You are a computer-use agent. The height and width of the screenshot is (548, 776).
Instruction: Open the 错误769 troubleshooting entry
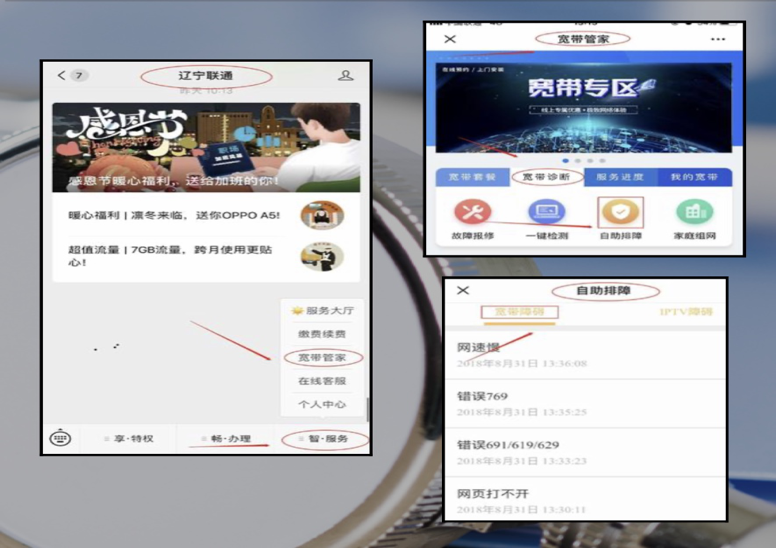coord(585,404)
